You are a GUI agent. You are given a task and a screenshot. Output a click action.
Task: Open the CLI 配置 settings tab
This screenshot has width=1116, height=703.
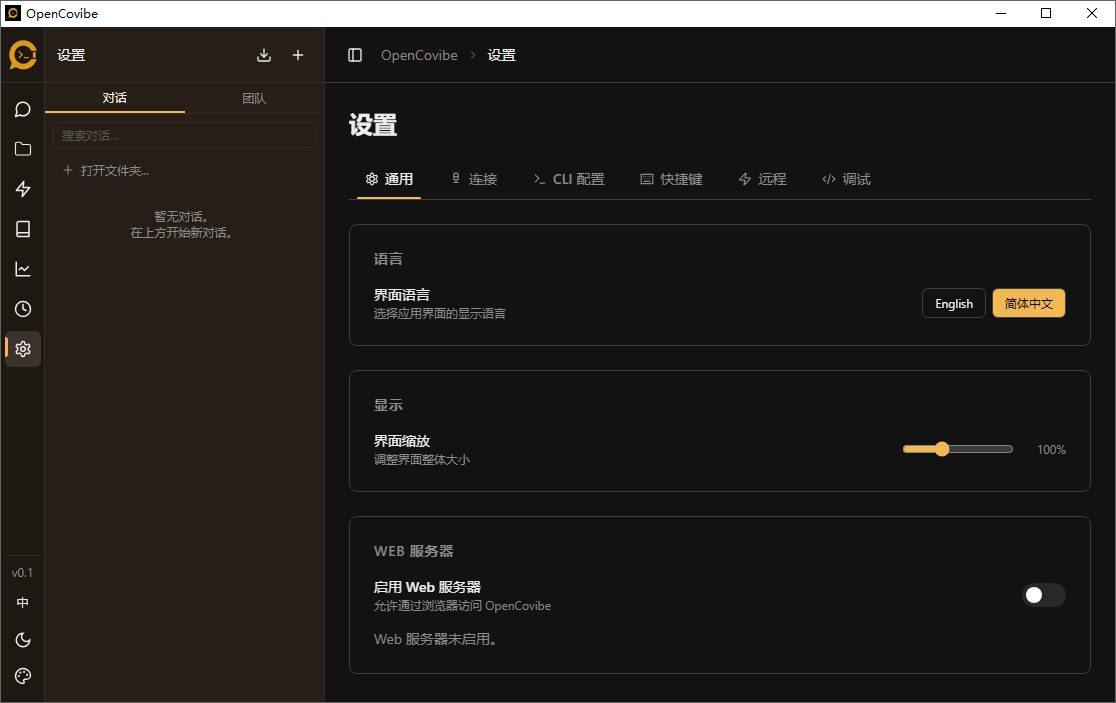point(569,179)
